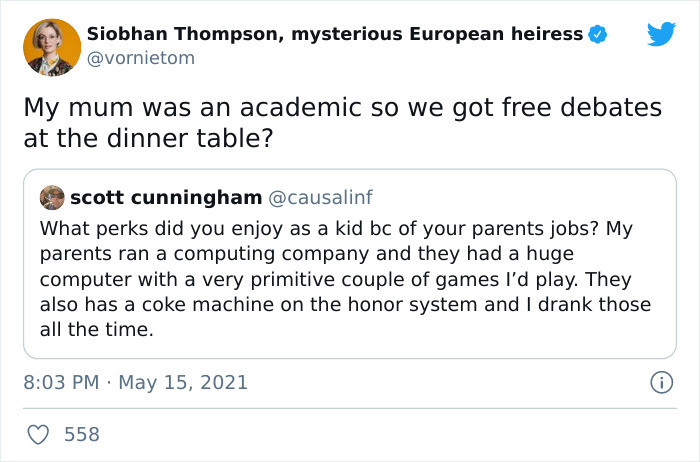
Task: Open Siobhan Thompson's profile picture
Action: tap(52, 47)
